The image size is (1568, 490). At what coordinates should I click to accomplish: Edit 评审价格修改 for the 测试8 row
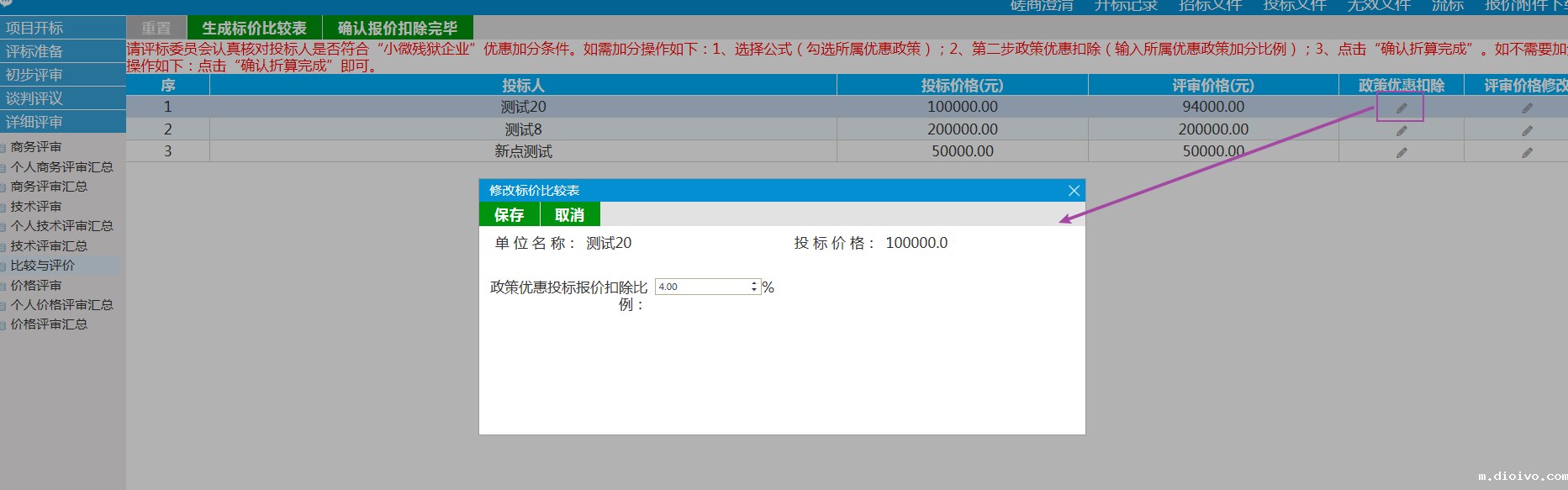click(1526, 130)
